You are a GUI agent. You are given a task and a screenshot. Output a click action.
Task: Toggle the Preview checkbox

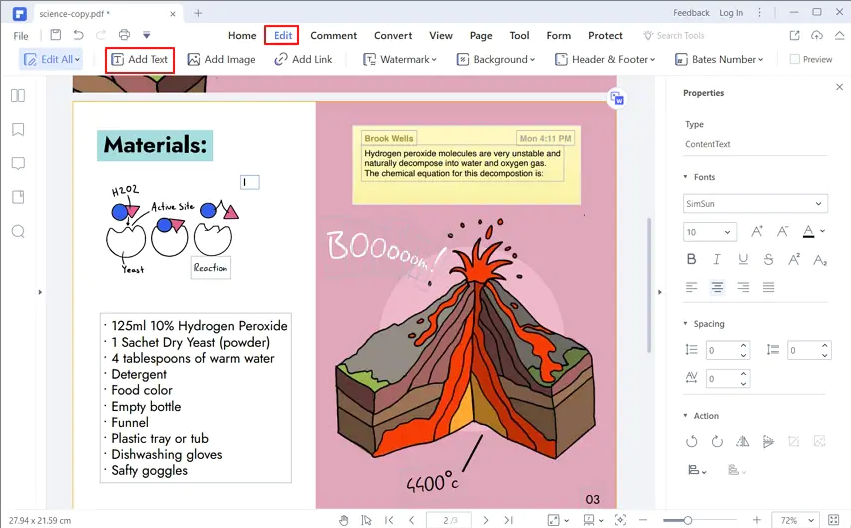click(795, 59)
